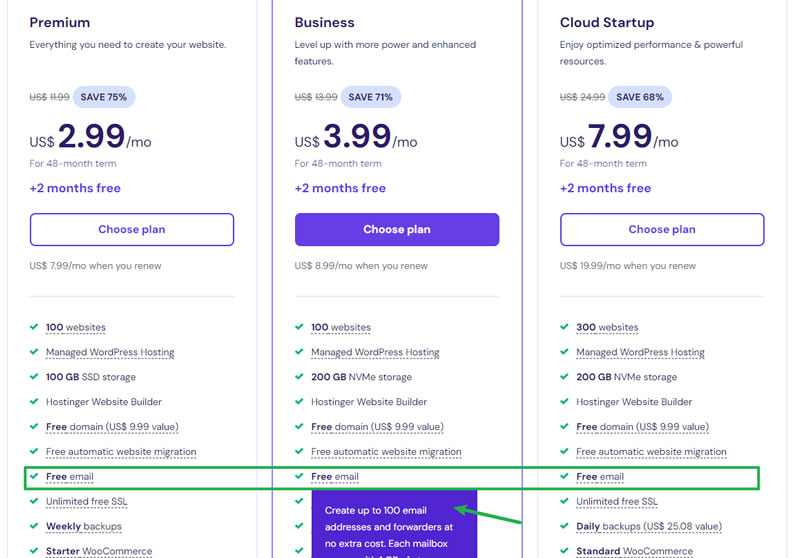This screenshot has height=558, width=800.
Task: Open Free domain details in Premium
Action: click(112, 427)
